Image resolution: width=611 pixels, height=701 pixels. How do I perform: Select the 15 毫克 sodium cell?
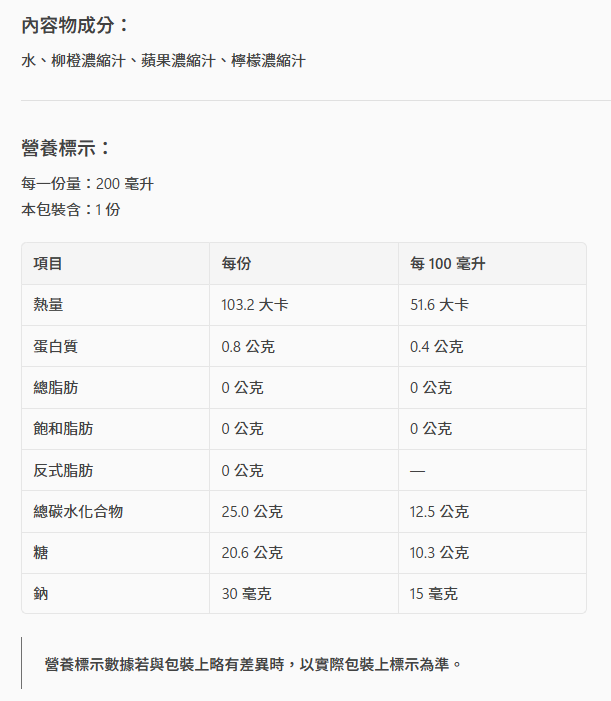(433, 593)
